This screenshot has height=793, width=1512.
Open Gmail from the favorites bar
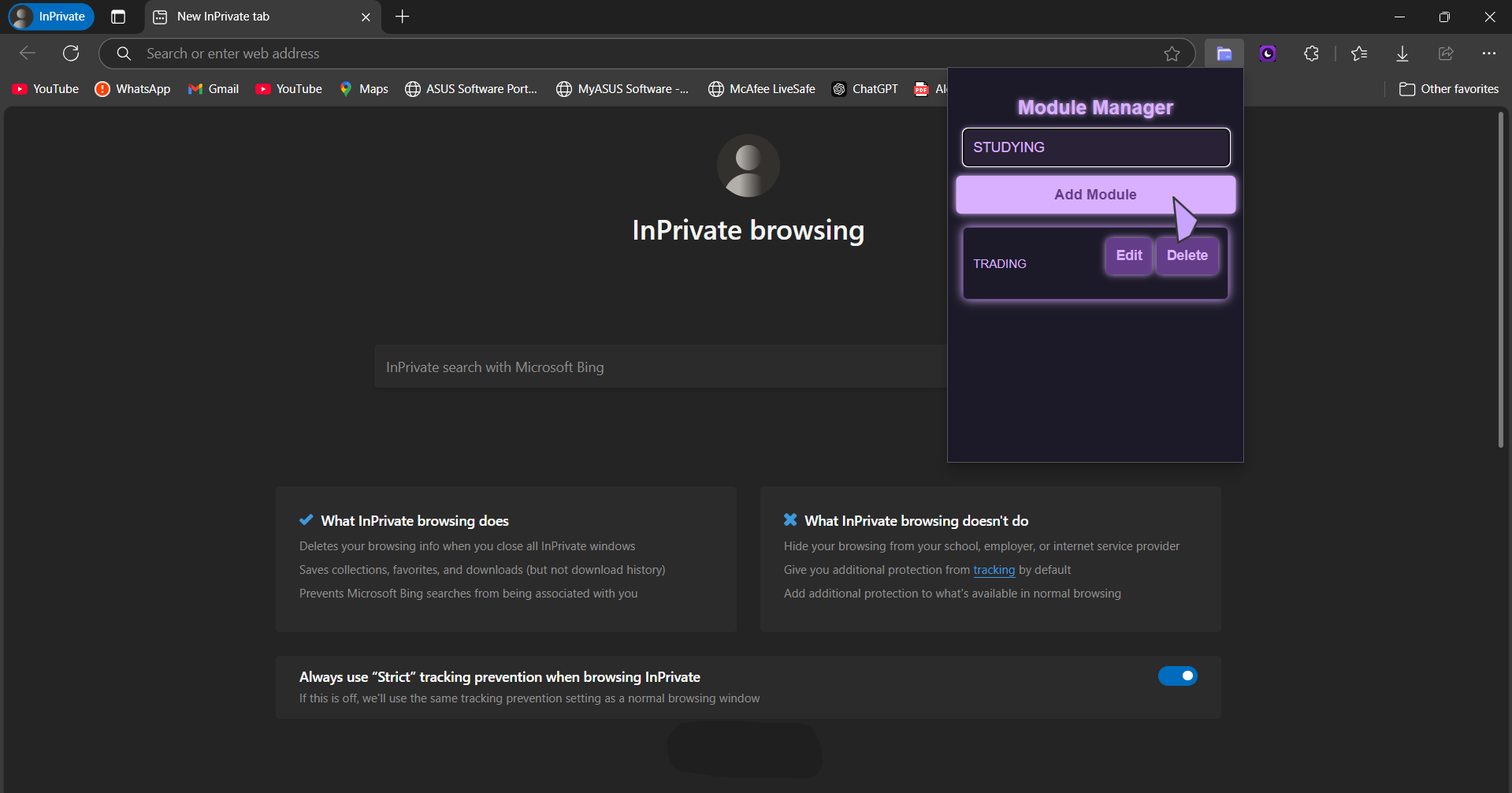coord(213,88)
